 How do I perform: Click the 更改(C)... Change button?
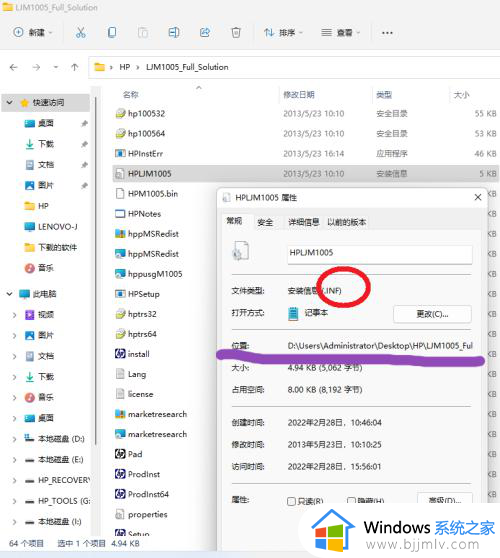(432, 314)
